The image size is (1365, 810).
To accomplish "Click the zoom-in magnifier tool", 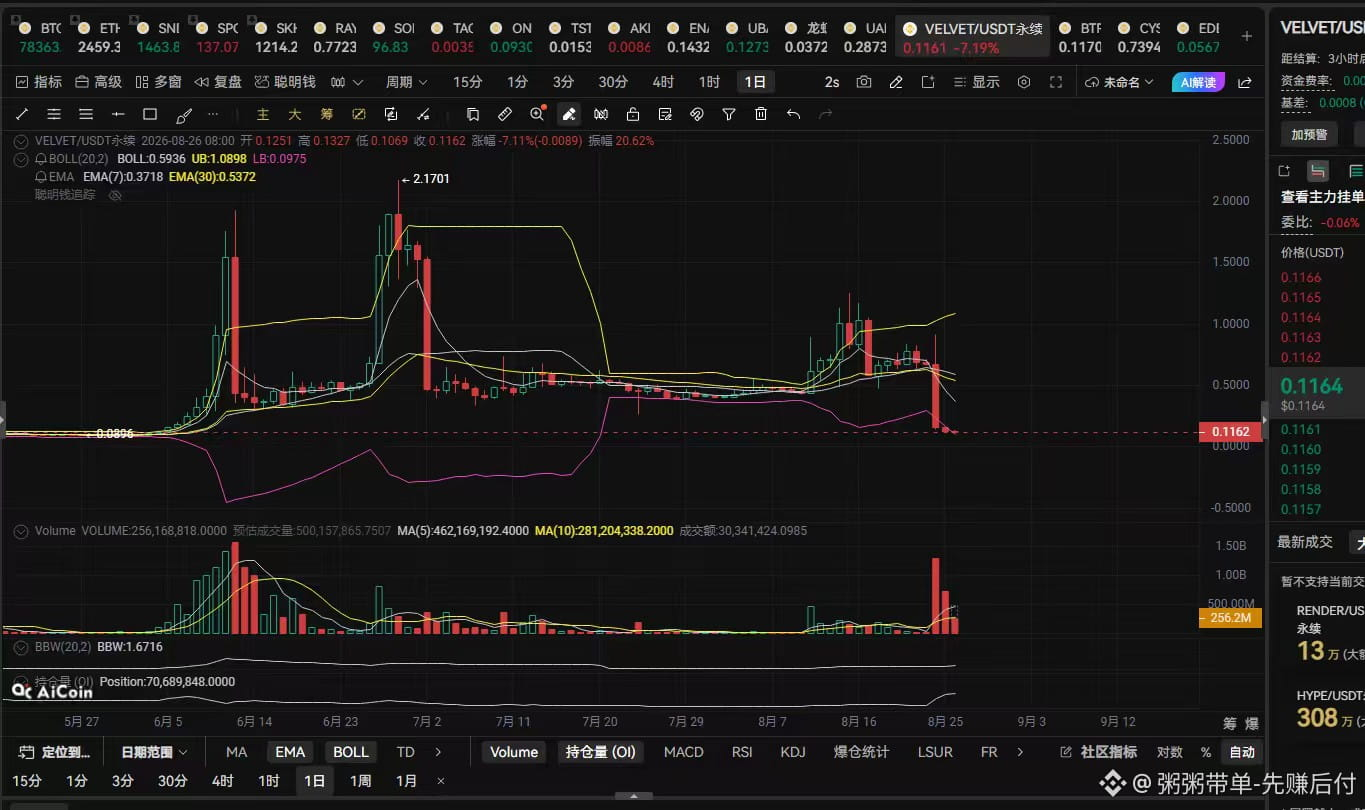I will [x=537, y=114].
